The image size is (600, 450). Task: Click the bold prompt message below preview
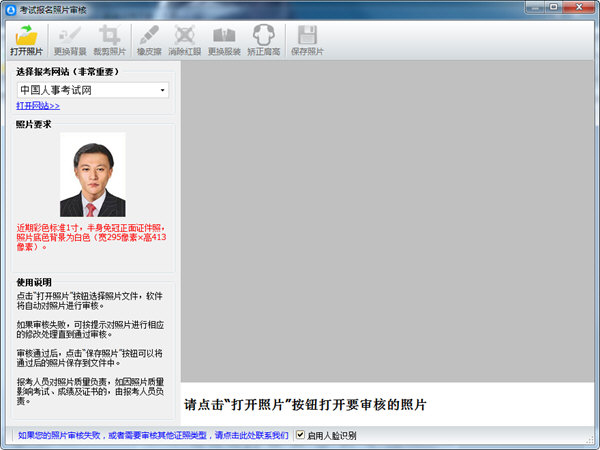tap(305, 405)
